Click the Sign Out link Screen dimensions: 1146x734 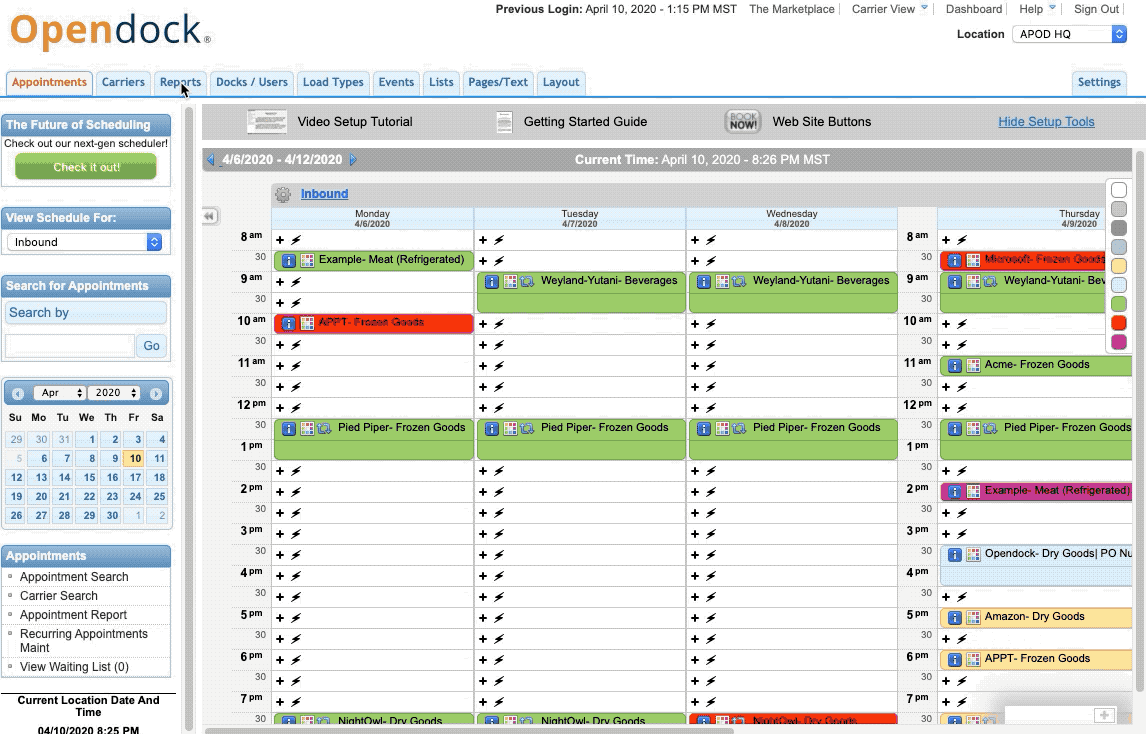(x=1096, y=9)
